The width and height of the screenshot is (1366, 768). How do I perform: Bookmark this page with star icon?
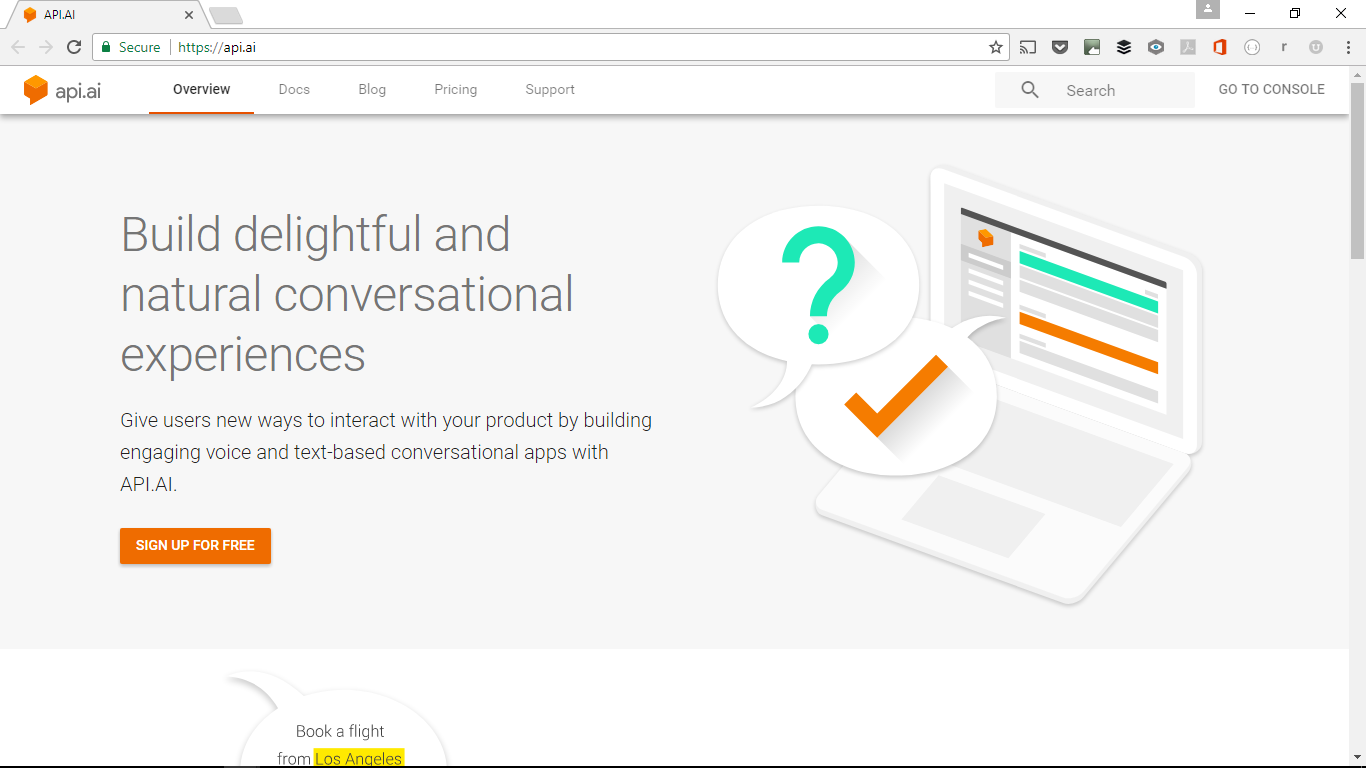(x=996, y=47)
